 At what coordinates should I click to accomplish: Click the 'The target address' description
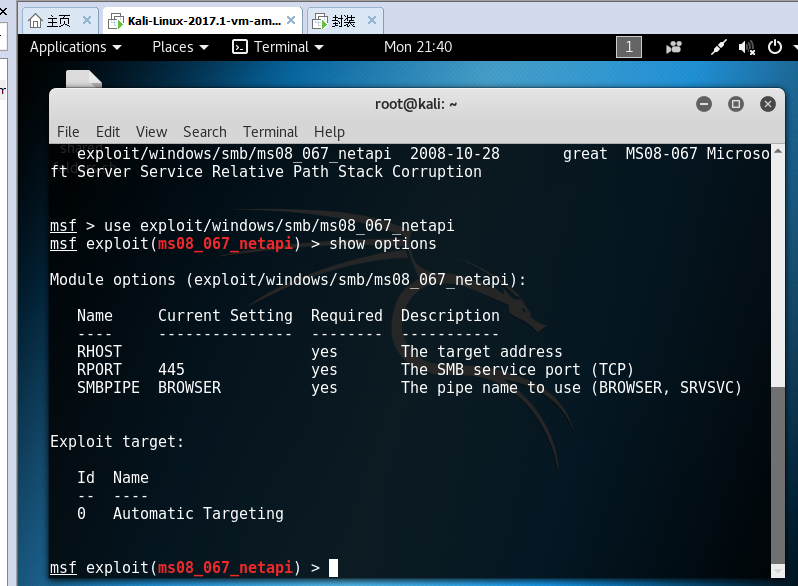click(481, 352)
